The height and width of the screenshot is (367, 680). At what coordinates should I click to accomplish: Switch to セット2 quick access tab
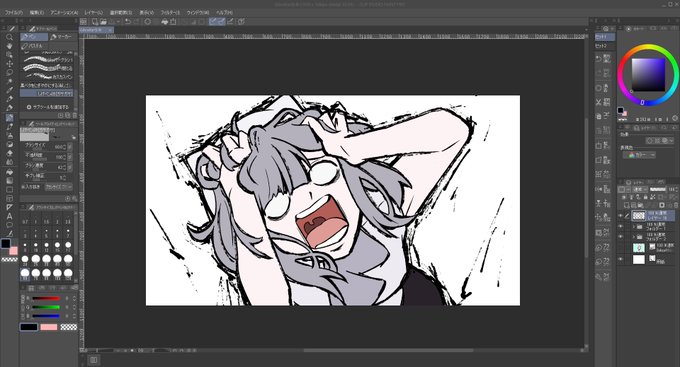point(602,46)
